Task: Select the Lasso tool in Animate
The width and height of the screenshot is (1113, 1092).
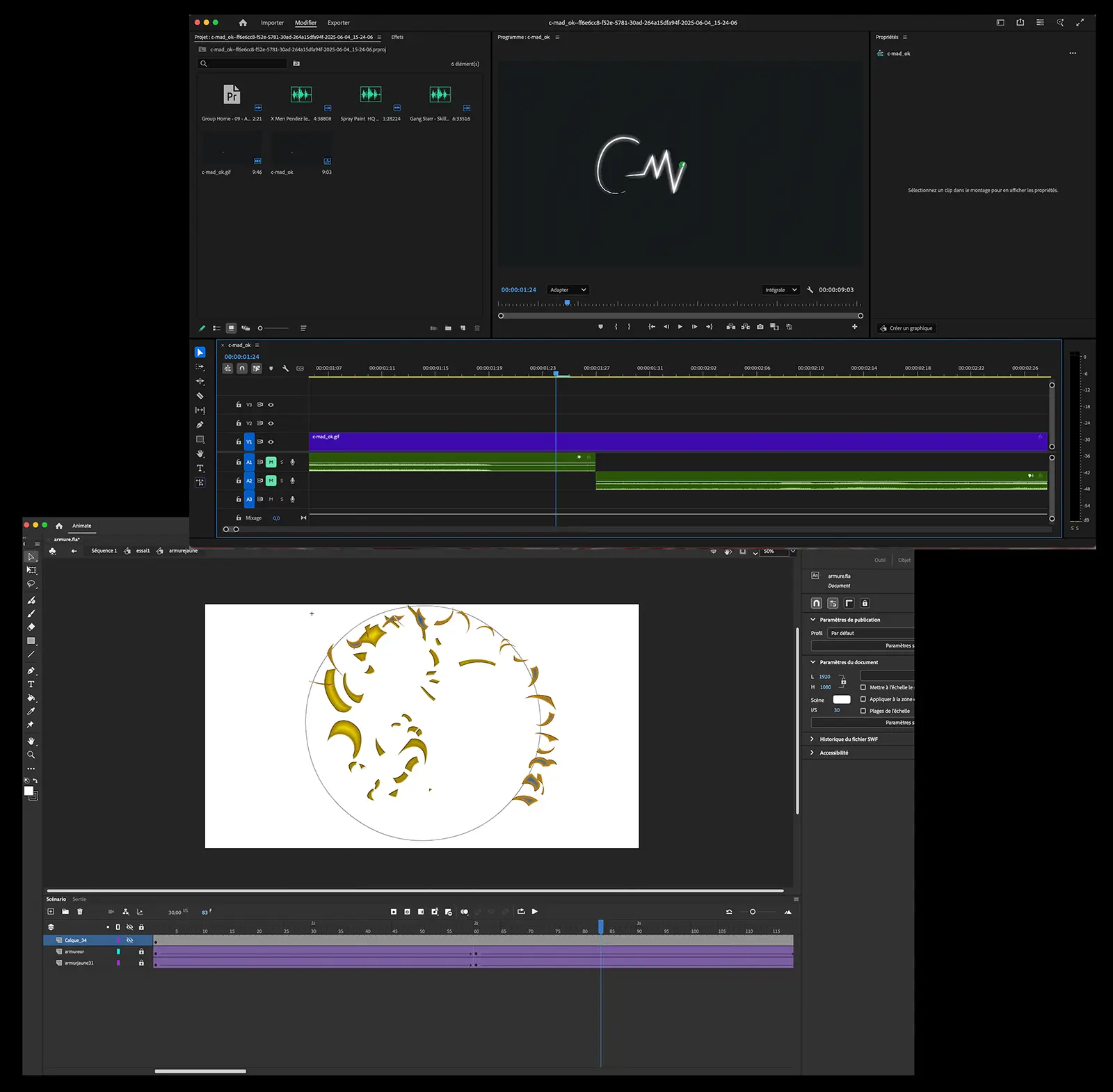Action: (31, 584)
